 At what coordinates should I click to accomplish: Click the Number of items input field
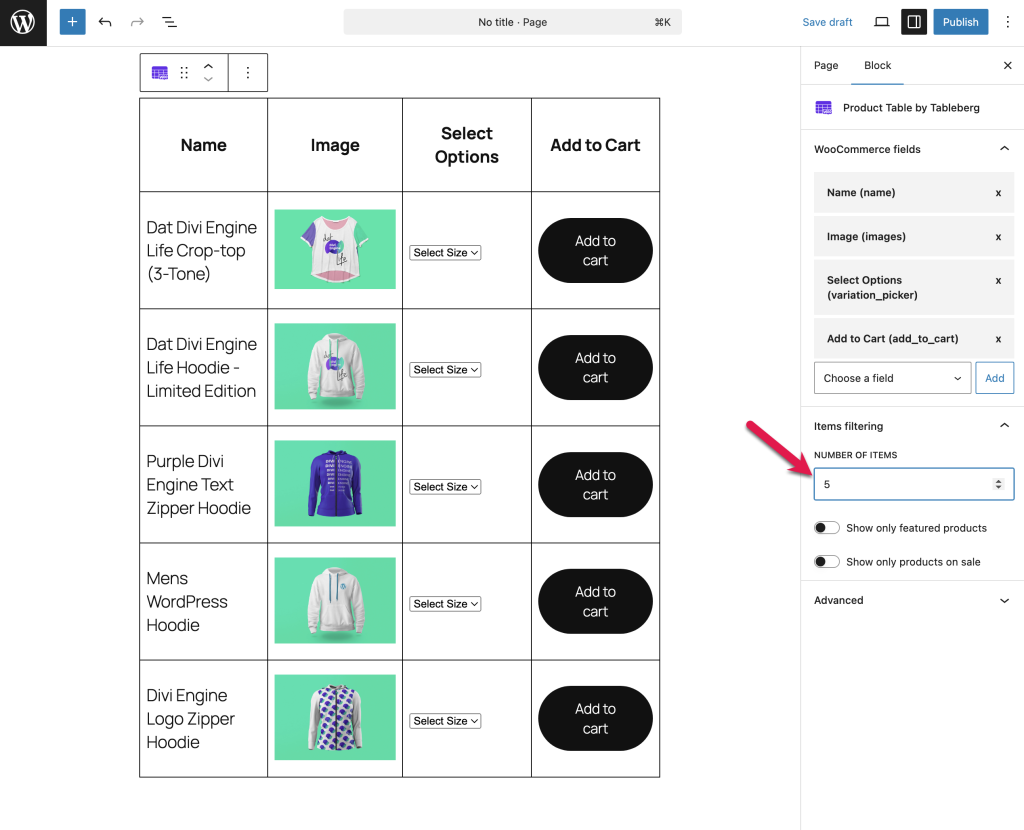[x=913, y=484]
